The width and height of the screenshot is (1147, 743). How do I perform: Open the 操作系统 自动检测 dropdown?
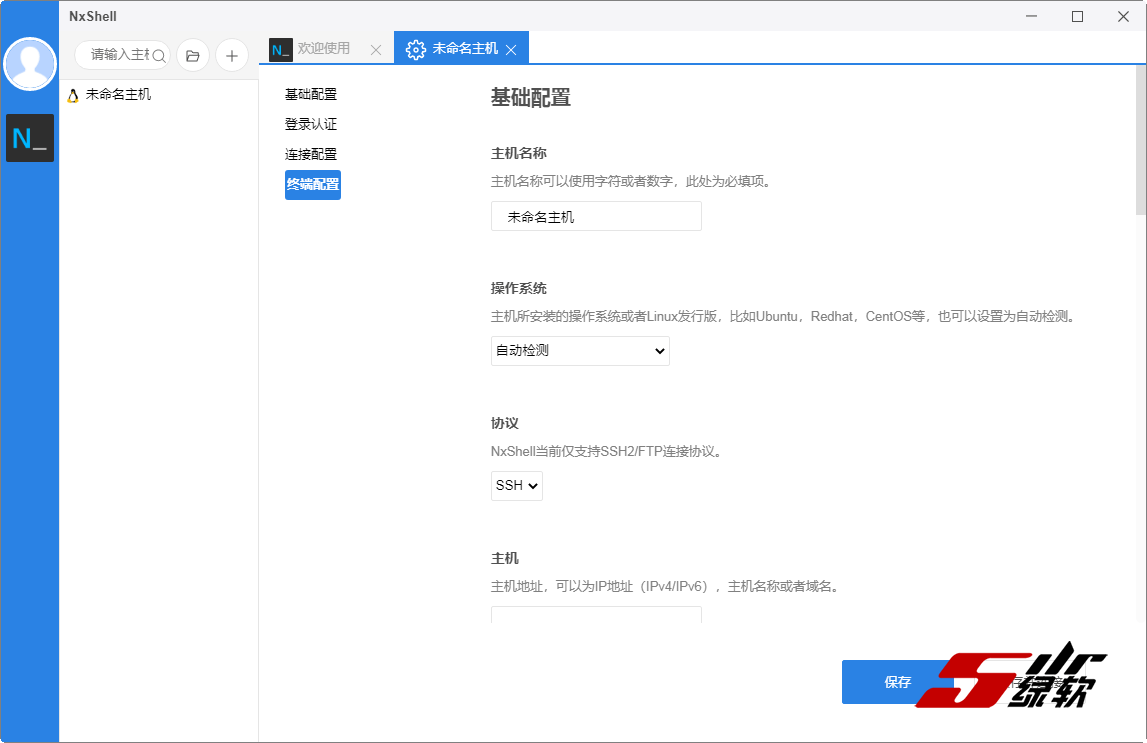point(580,351)
